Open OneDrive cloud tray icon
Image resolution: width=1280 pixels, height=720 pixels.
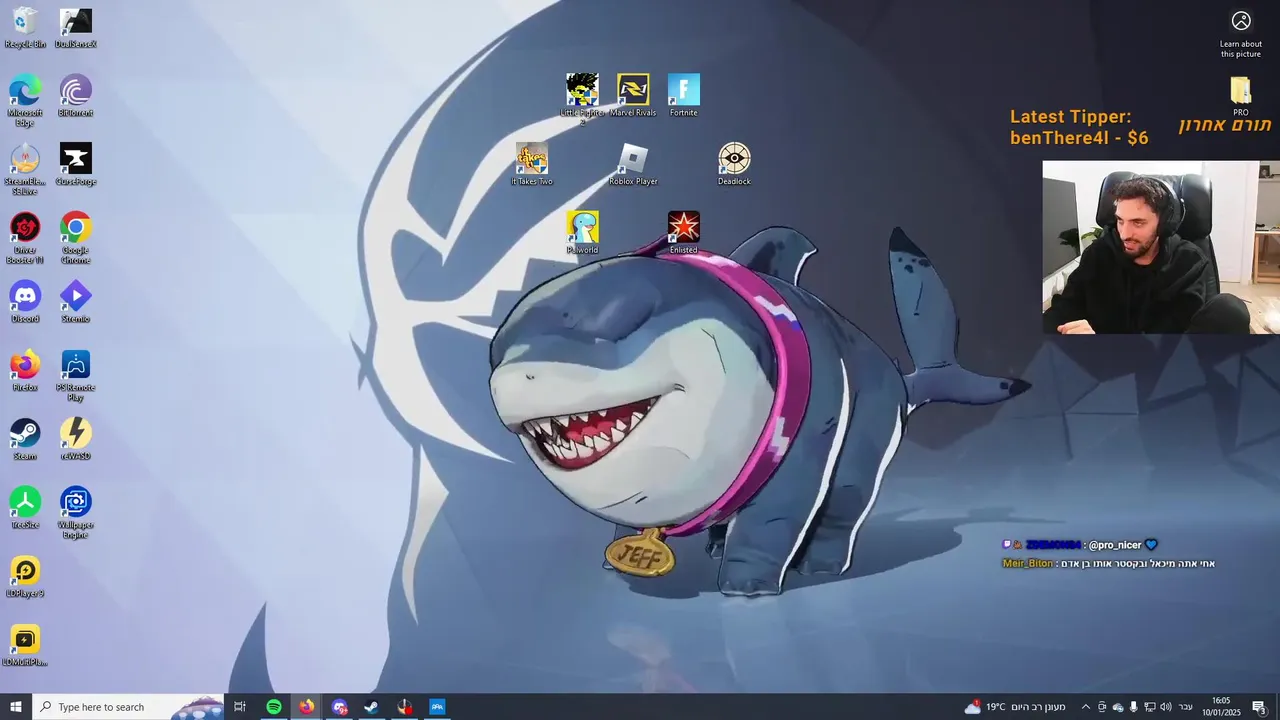[1118, 707]
